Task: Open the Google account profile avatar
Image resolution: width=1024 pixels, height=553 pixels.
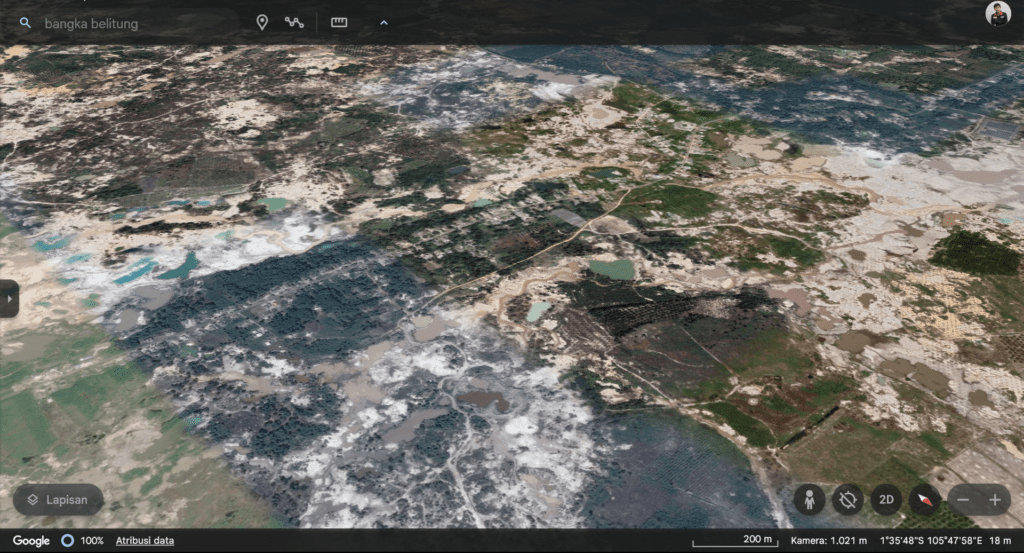Action: coord(997,14)
